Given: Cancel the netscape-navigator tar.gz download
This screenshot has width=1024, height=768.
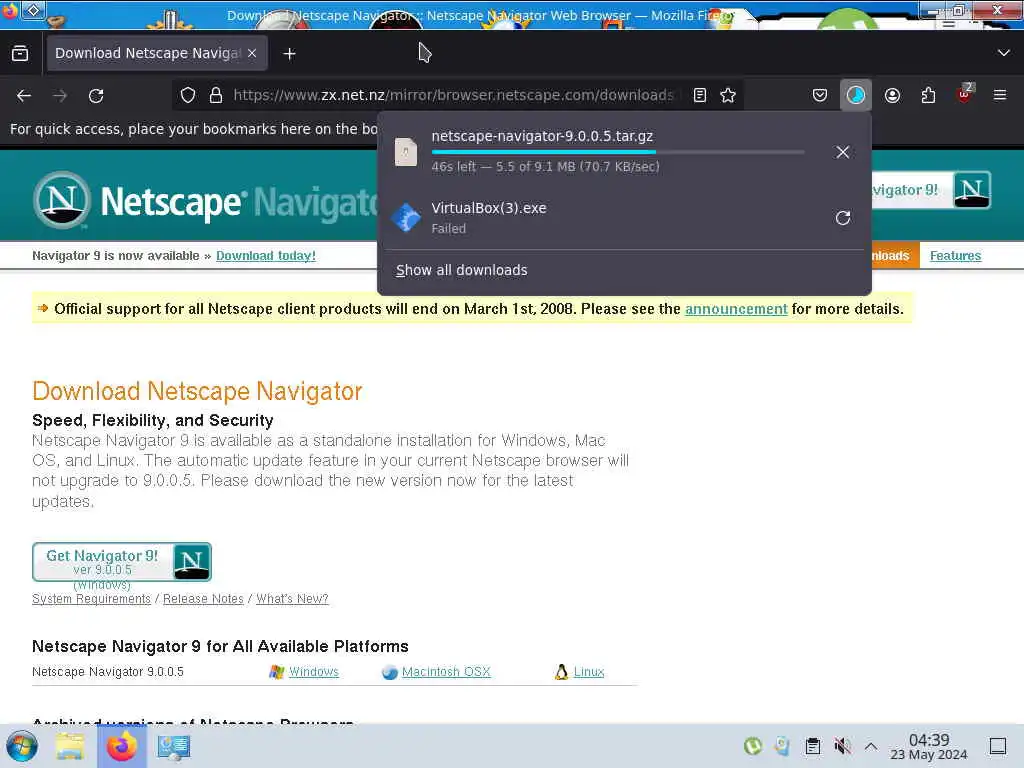Looking at the screenshot, I should pyautogui.click(x=842, y=152).
